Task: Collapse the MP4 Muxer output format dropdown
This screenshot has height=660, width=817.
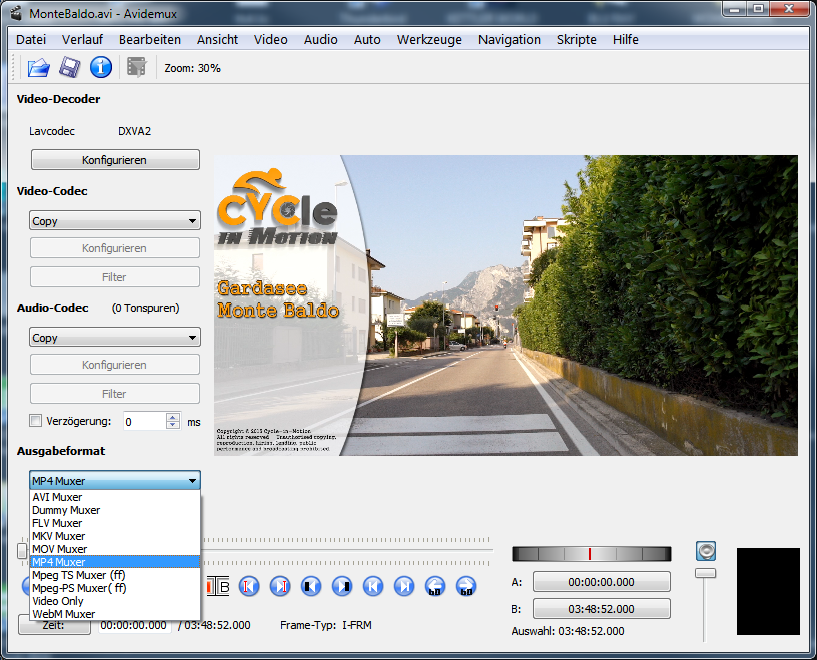Action: tap(115, 481)
